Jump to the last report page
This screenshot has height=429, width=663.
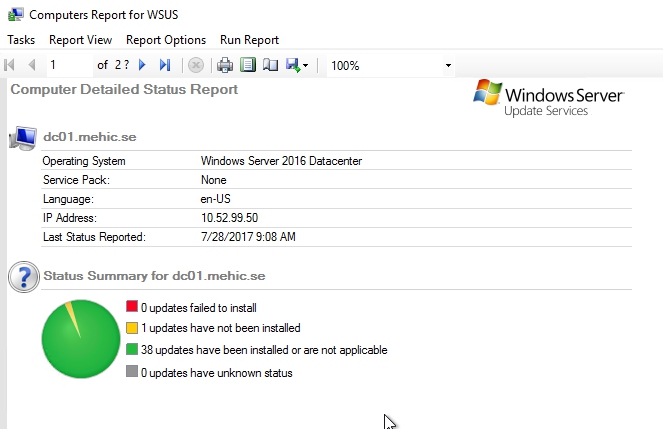tap(165, 65)
